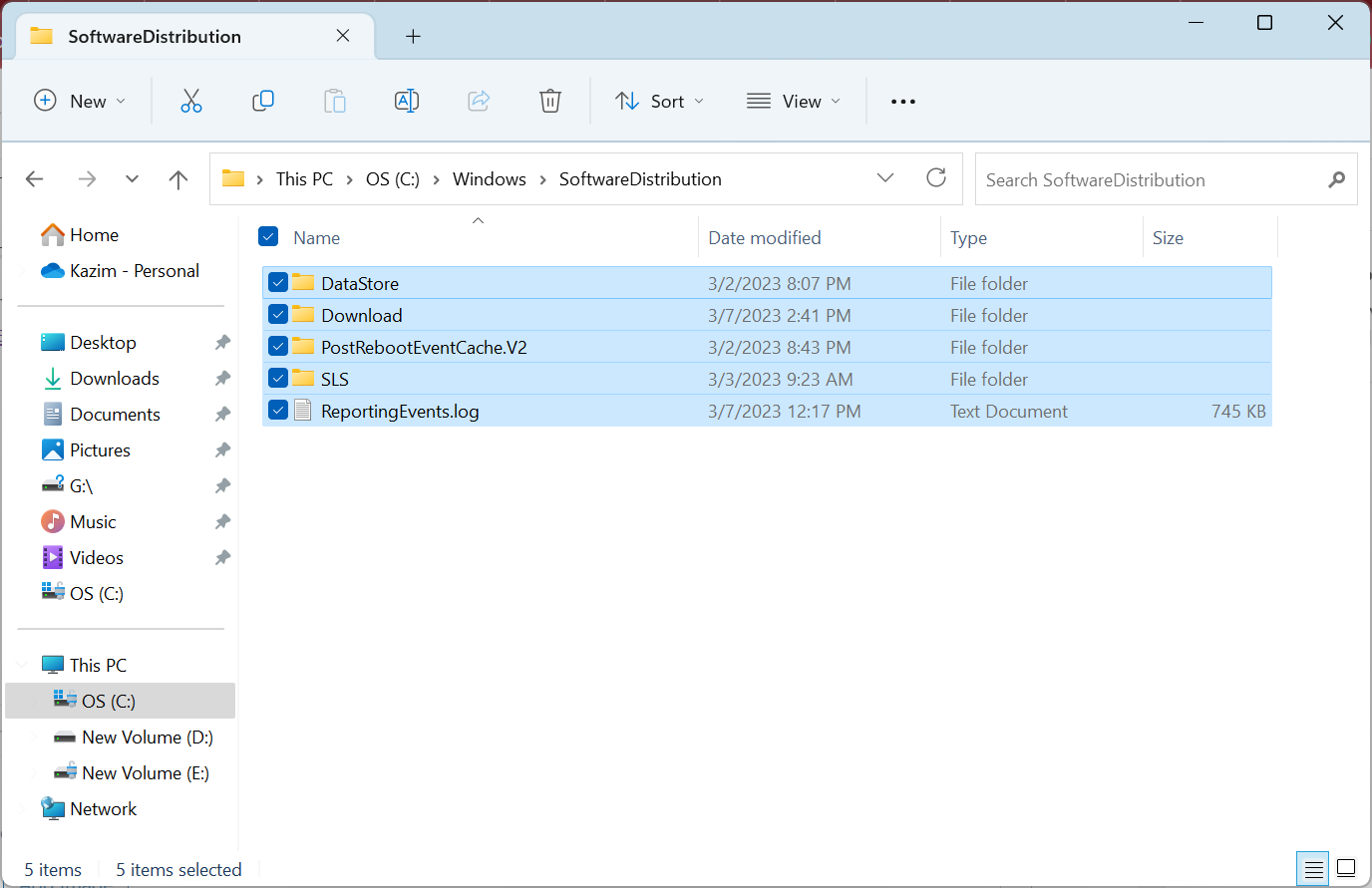
Task: Refresh the SoftwareDistribution folder view
Action: [936, 177]
